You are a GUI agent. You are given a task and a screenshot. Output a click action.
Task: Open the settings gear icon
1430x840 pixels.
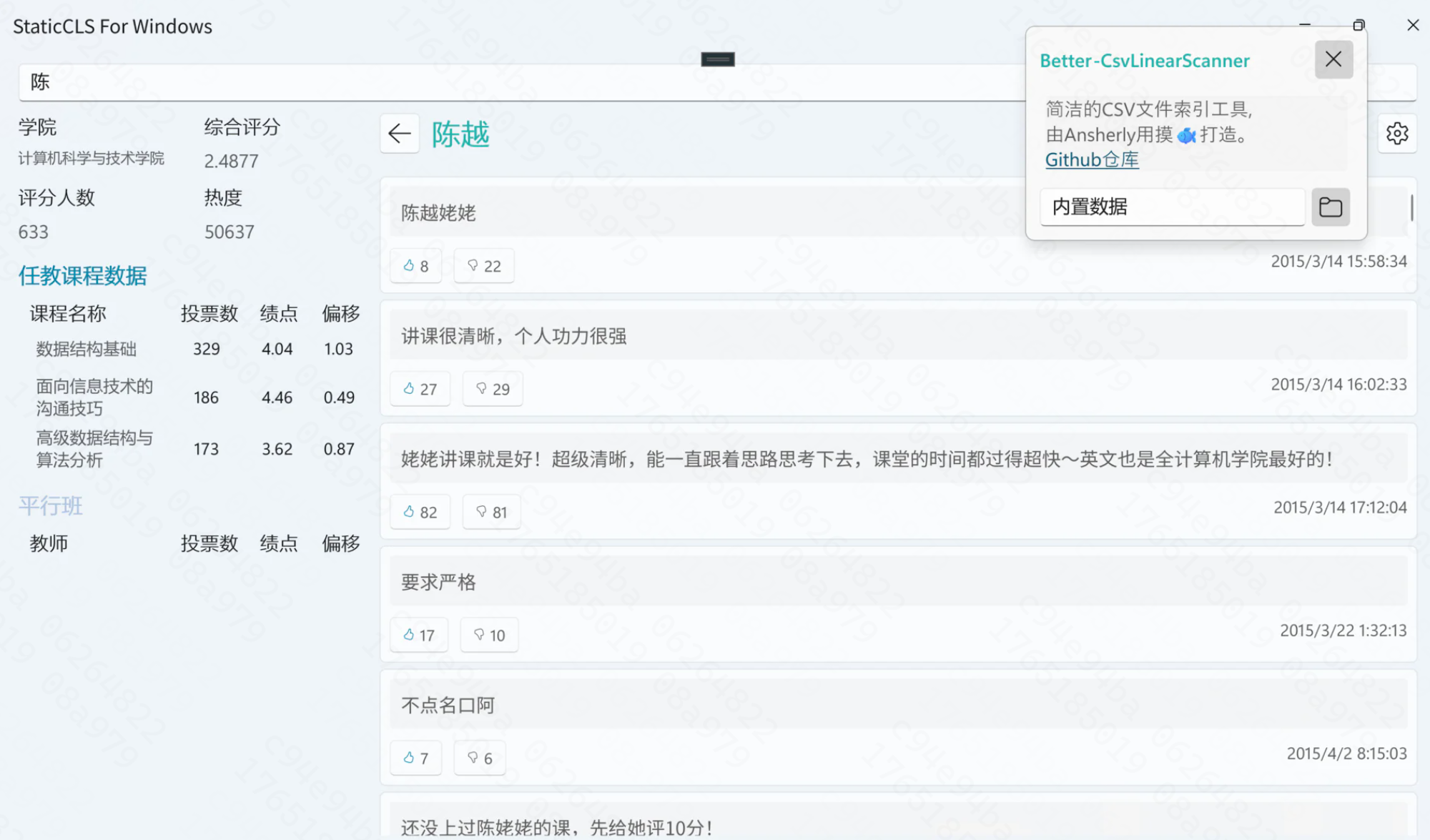click(1396, 134)
